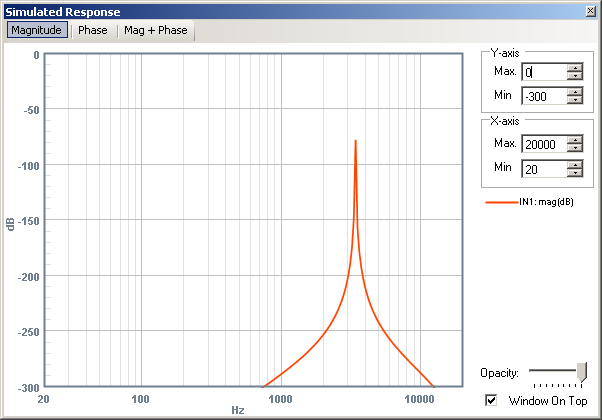Click the dB axis title
The image size is (602, 420).
coord(10,224)
